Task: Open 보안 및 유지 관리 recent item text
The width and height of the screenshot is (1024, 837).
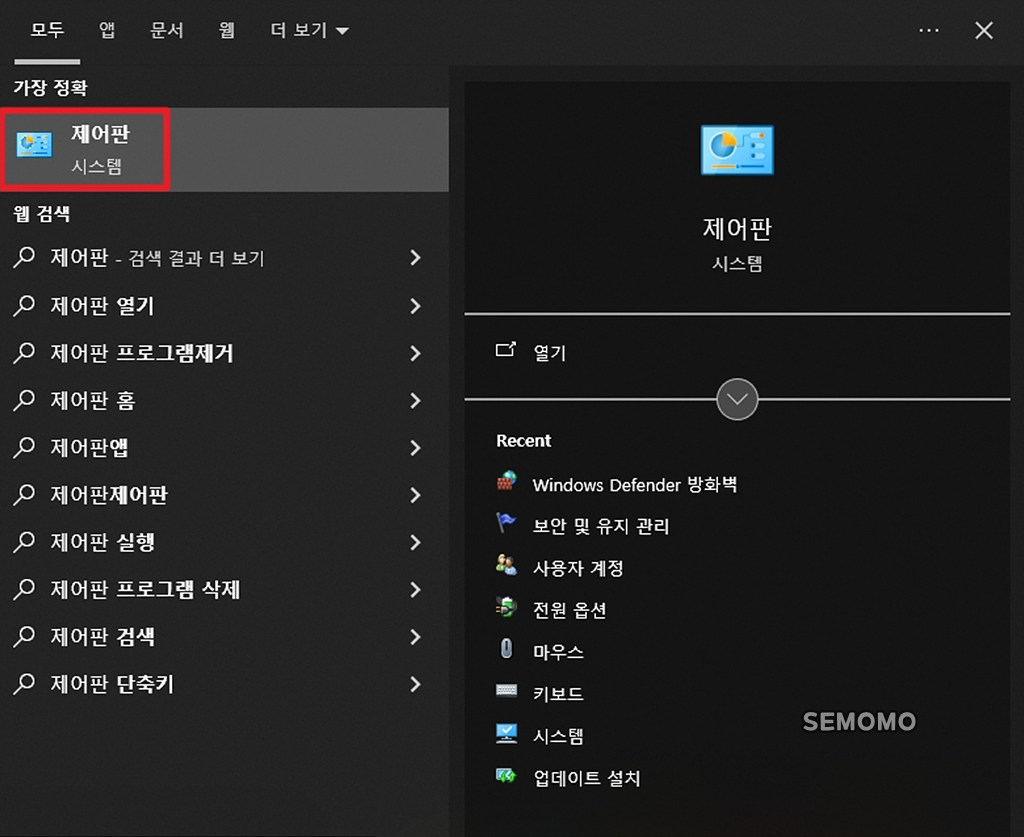Action: (x=601, y=526)
